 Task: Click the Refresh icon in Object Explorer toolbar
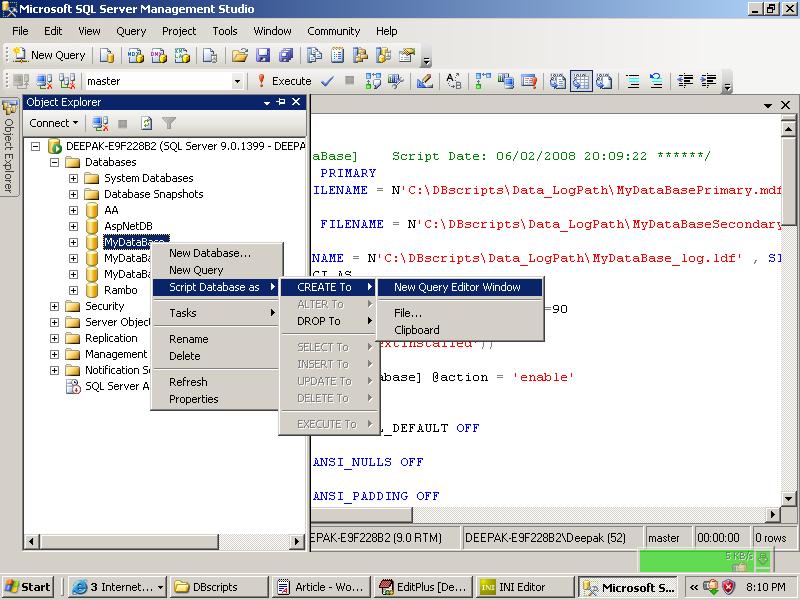click(x=146, y=123)
